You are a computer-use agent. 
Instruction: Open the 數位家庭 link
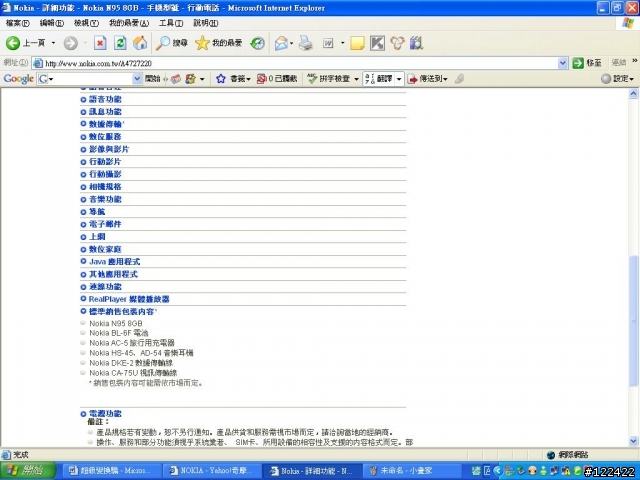click(x=105, y=249)
